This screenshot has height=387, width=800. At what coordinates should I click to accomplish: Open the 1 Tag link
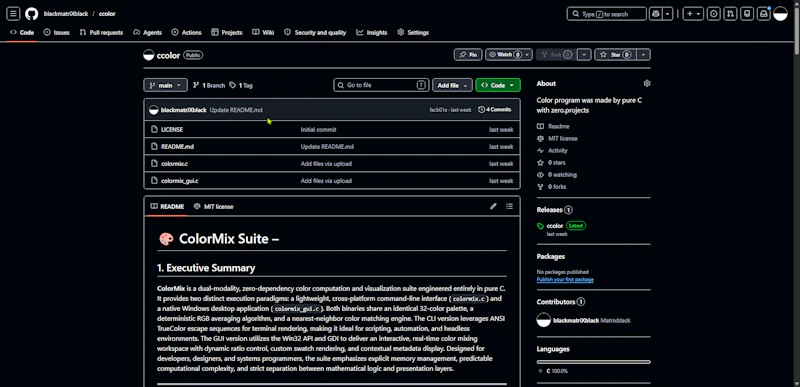click(241, 85)
